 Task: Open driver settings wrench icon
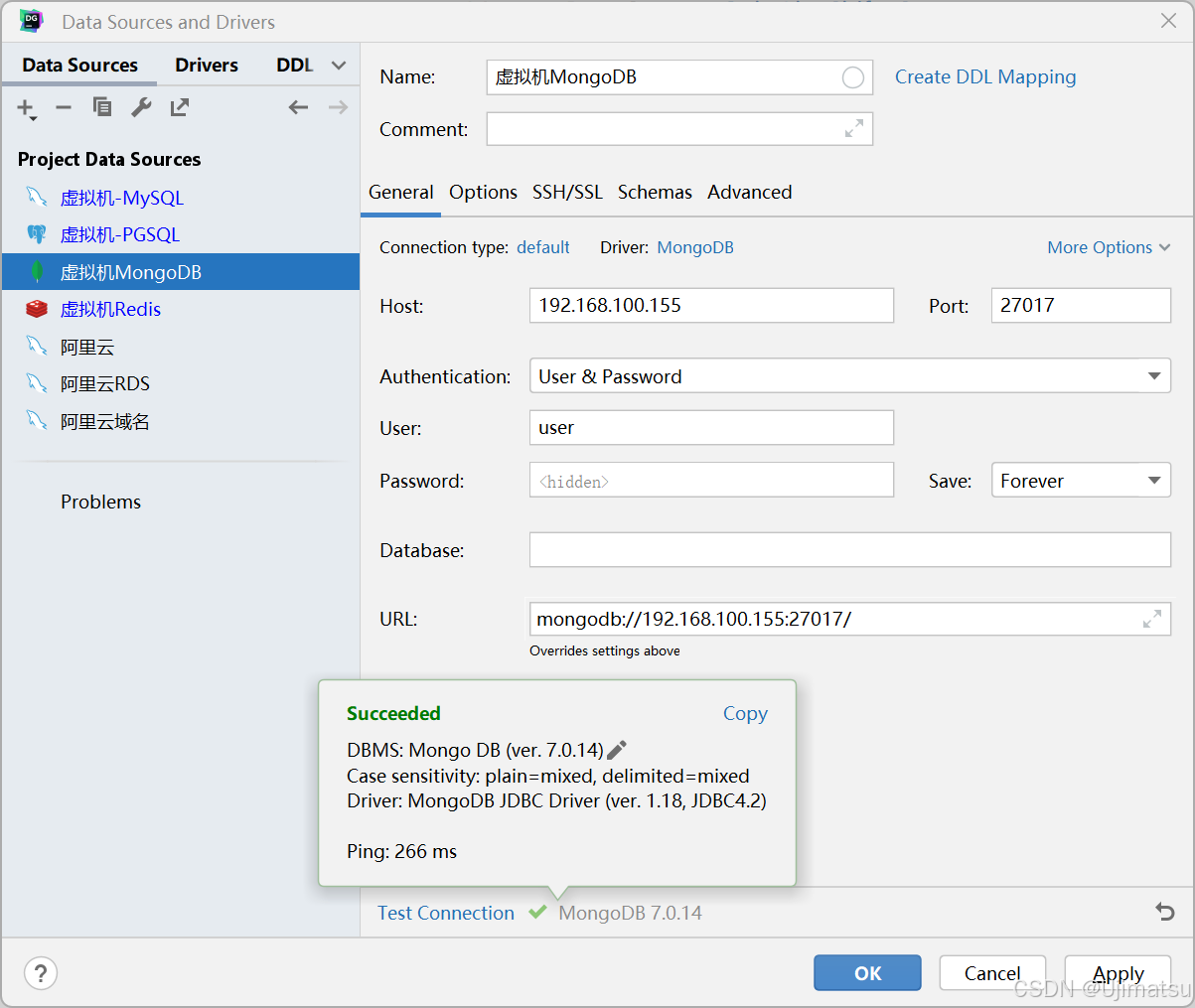(x=141, y=107)
